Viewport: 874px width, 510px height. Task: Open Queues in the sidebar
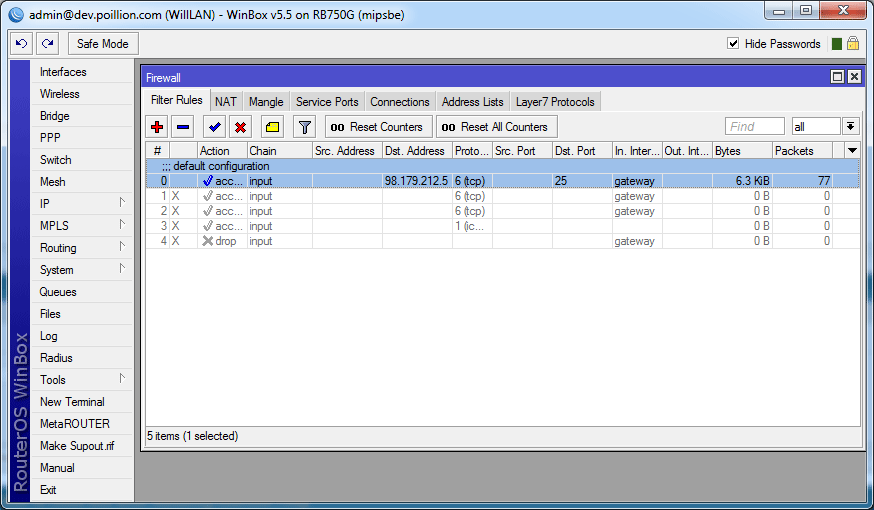click(x=82, y=292)
